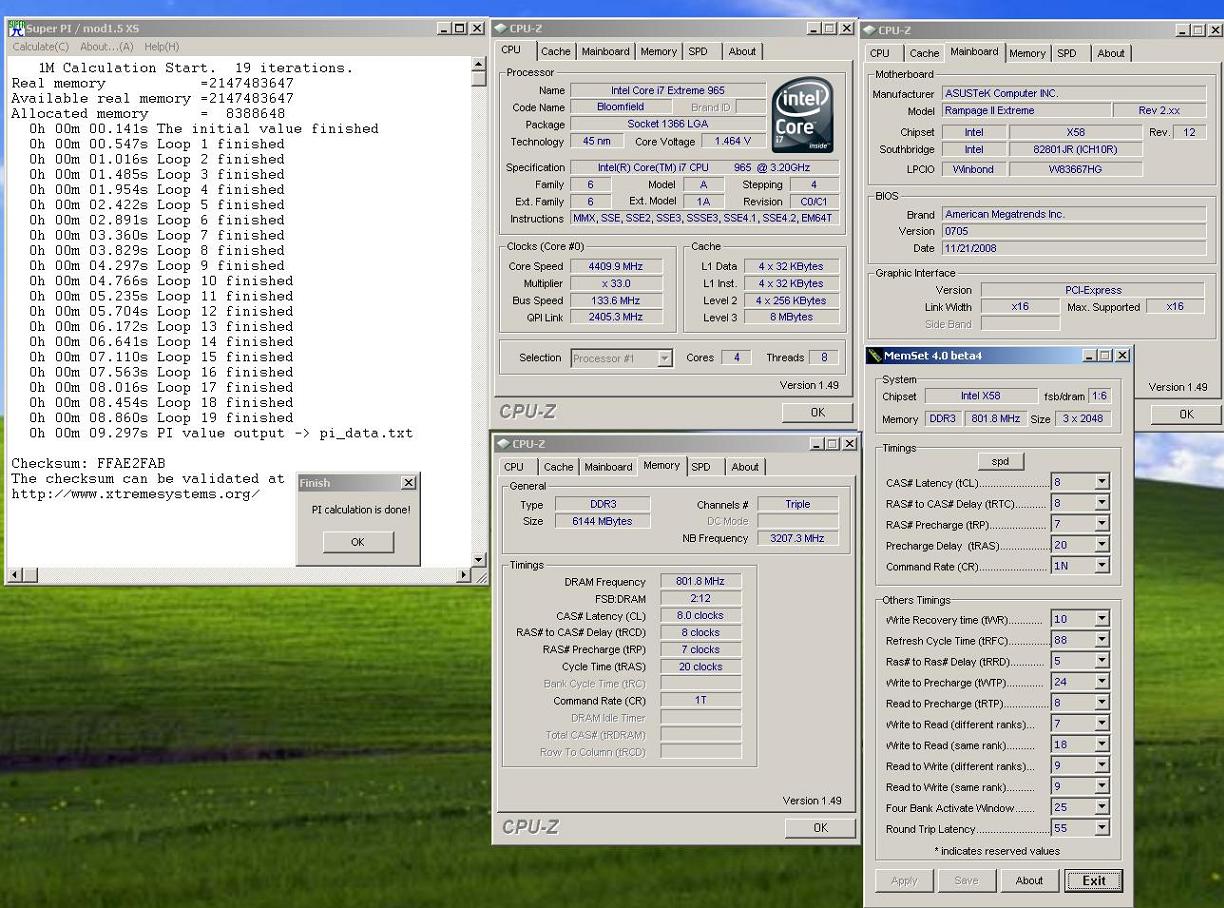Click the BIOS date 11/21/2008 field
This screenshot has width=1224, height=908.
click(1074, 248)
